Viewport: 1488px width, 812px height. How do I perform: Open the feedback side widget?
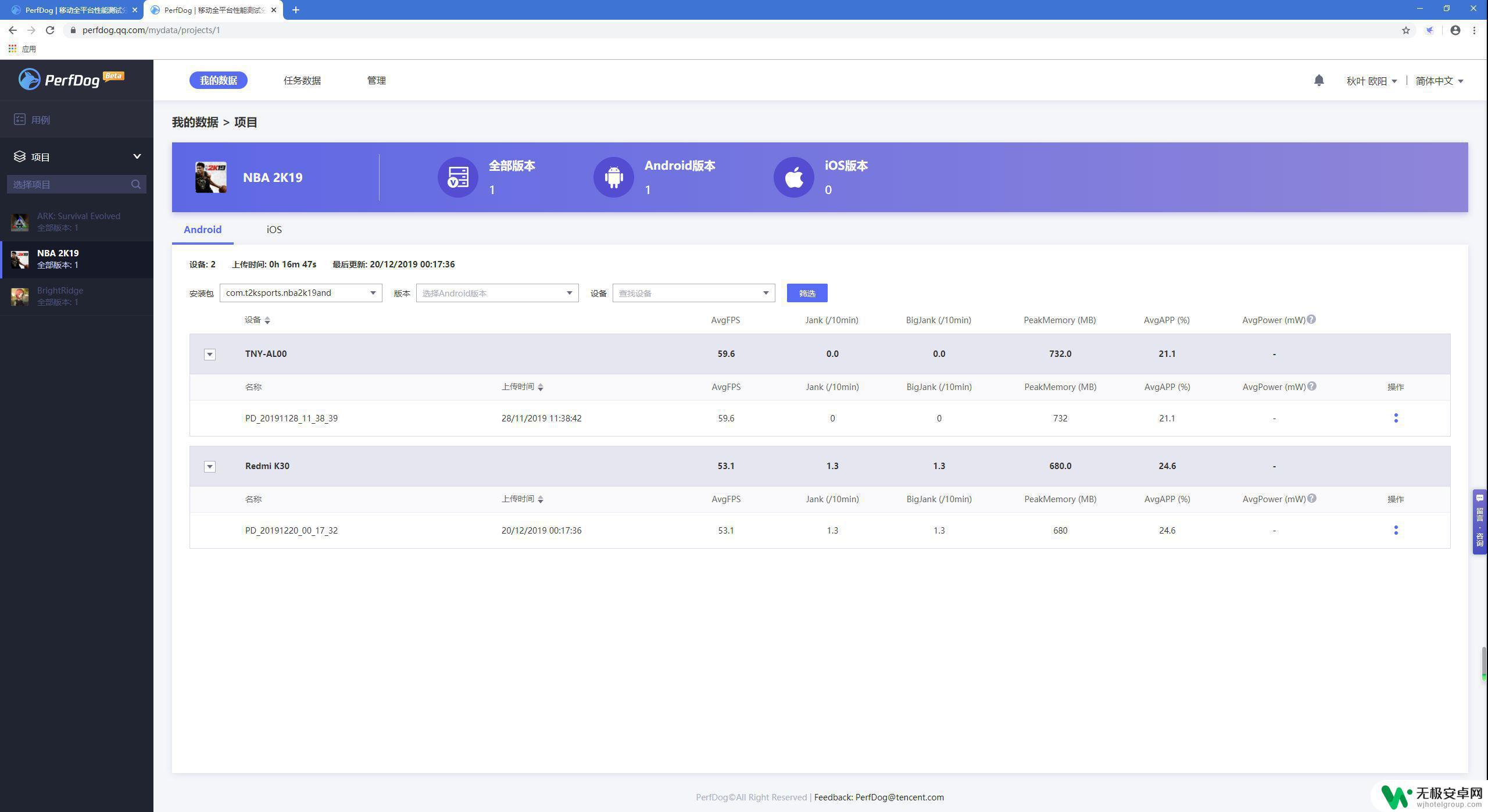(1480, 522)
